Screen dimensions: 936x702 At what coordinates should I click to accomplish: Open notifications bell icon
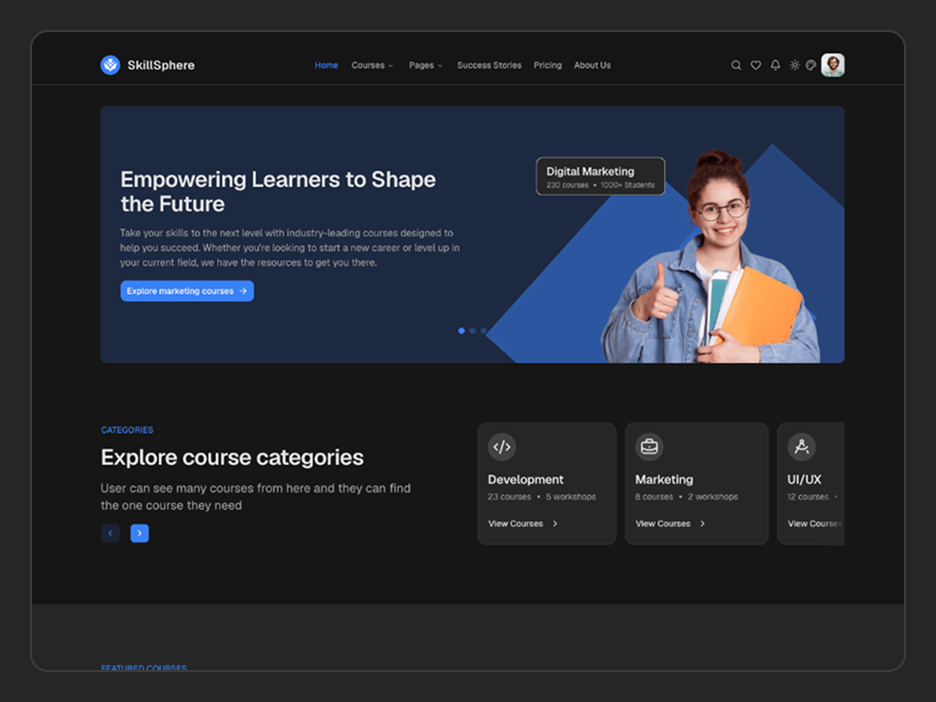[x=775, y=65]
